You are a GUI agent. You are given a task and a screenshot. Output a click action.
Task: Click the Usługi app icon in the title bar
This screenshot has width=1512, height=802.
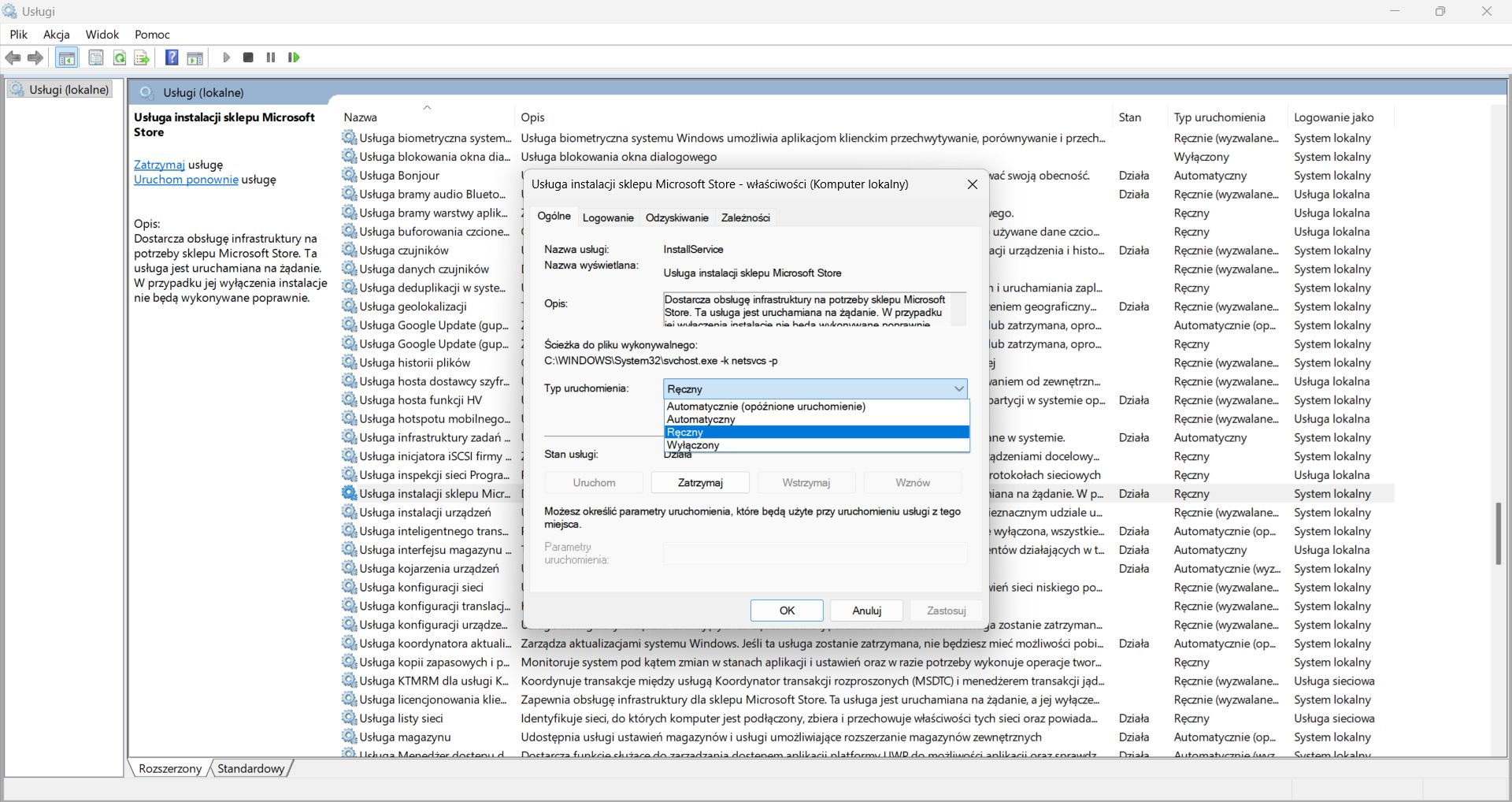click(x=9, y=11)
